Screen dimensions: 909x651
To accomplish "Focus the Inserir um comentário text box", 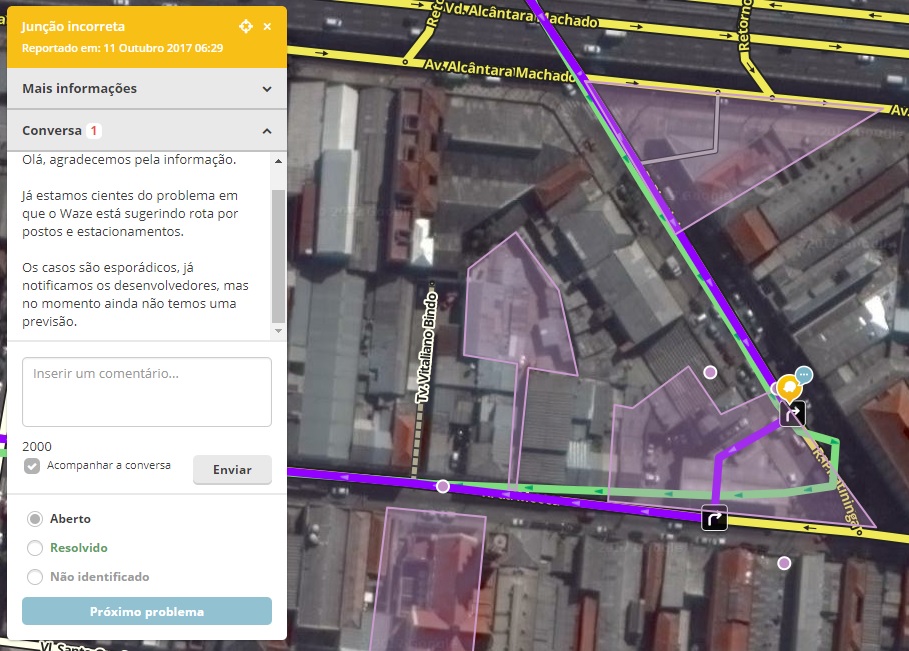I will [x=147, y=392].
